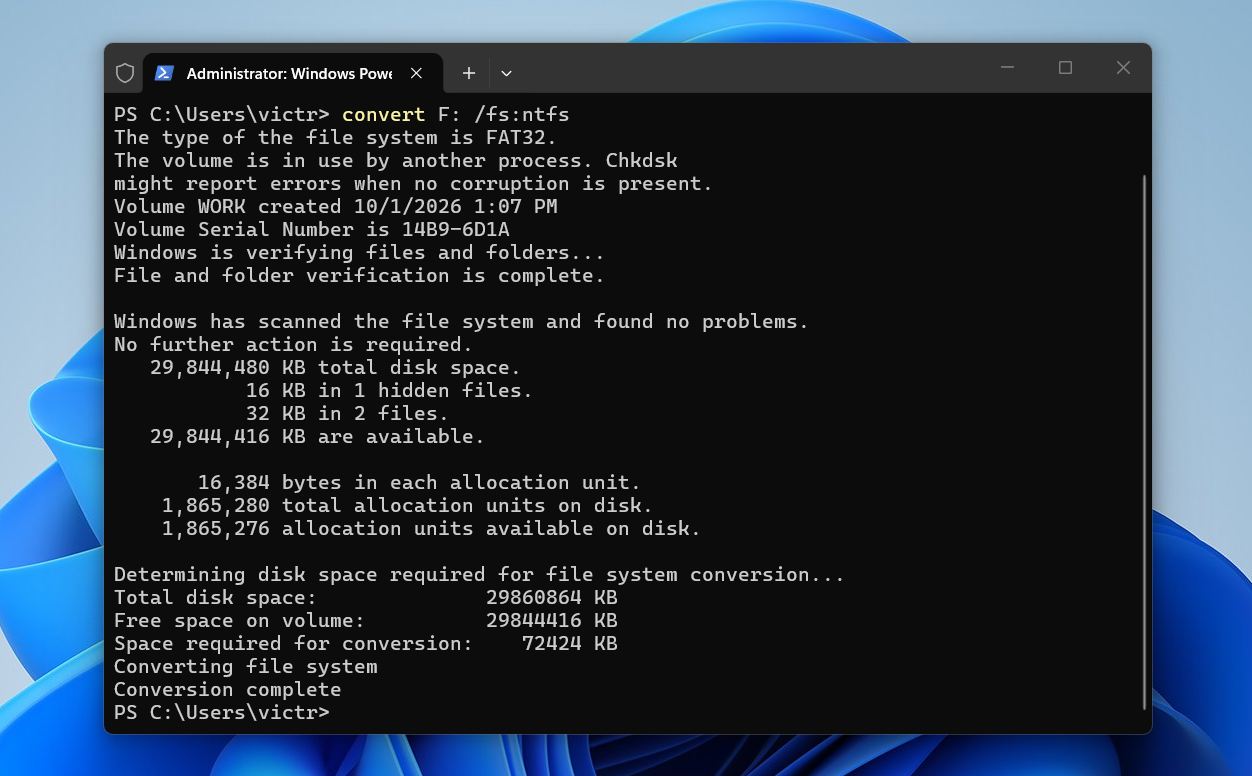Click '32 KB in 2 files.'

347,414
